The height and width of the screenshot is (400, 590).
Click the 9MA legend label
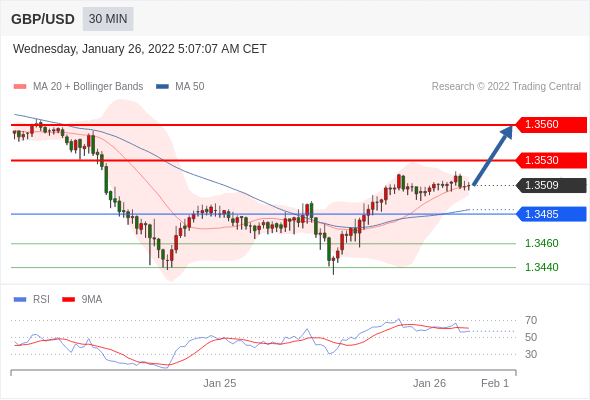pyautogui.click(x=92, y=300)
